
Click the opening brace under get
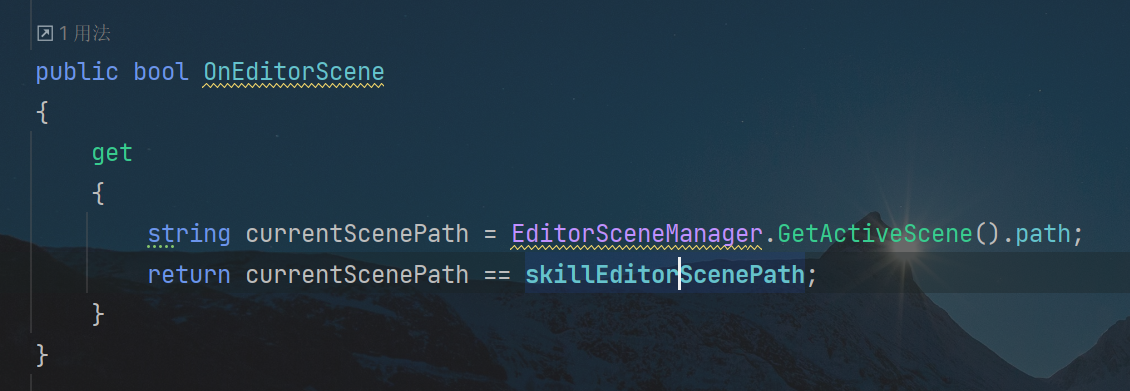pos(98,193)
